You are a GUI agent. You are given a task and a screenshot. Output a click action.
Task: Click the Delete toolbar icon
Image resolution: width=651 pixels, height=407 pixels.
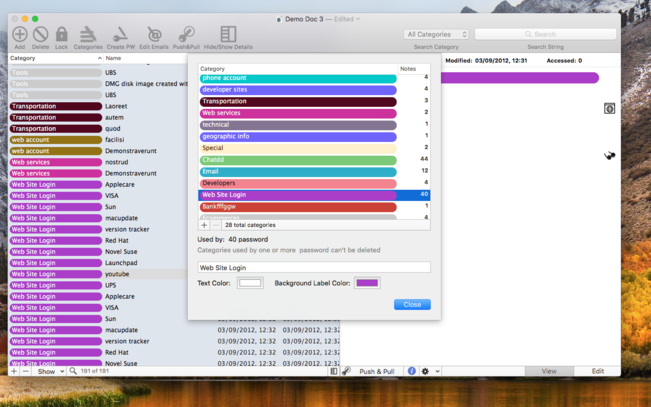coord(40,34)
